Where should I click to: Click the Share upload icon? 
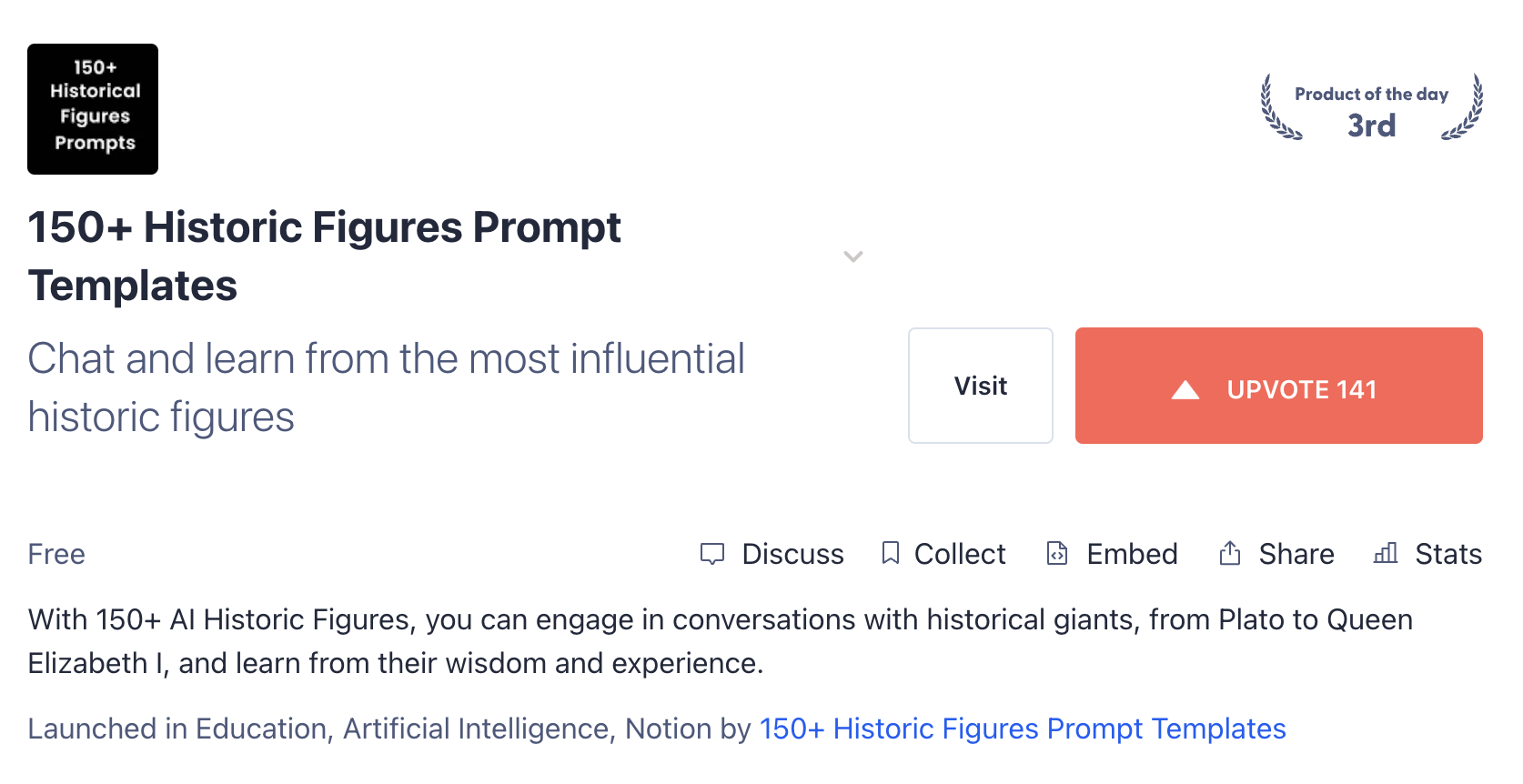[x=1230, y=553]
